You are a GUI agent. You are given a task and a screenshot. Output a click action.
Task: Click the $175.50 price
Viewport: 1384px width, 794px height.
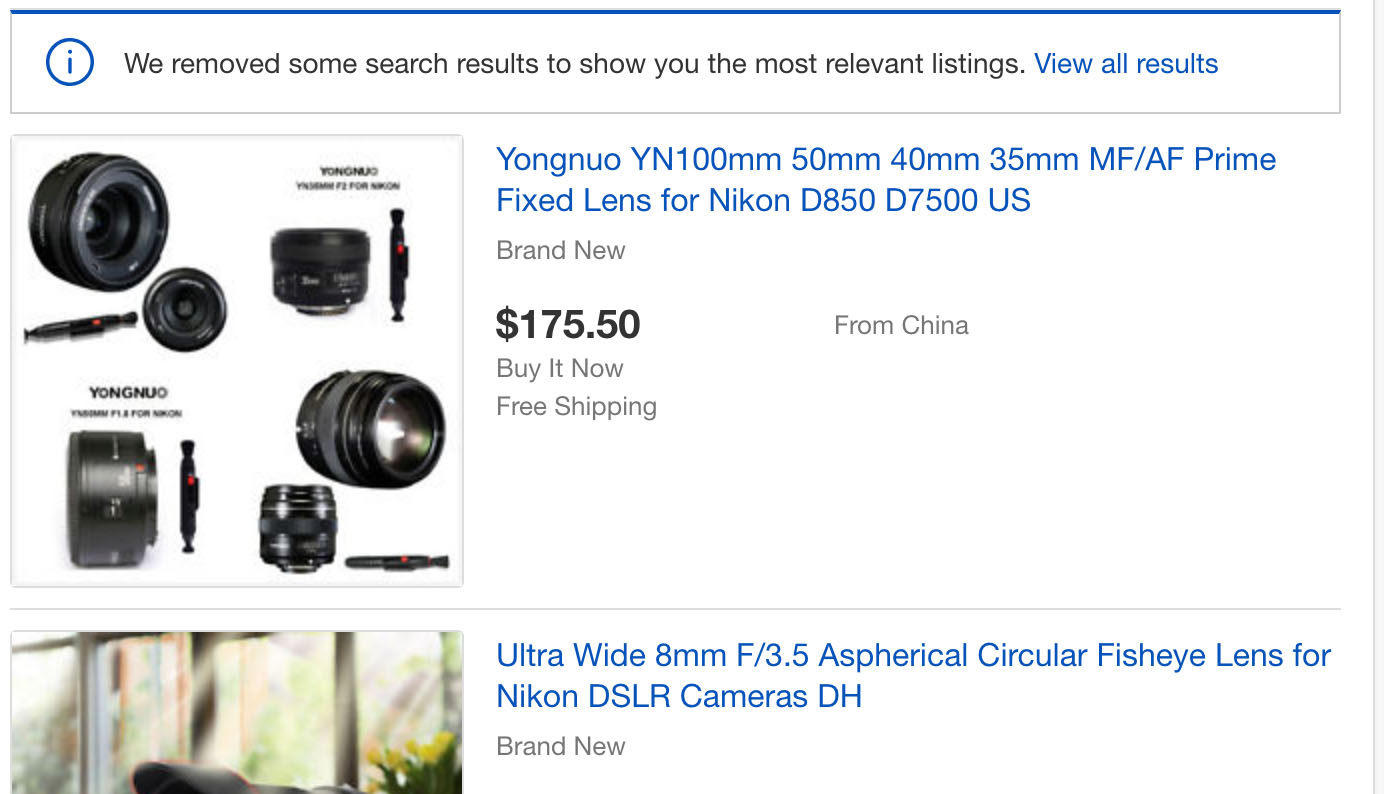(x=568, y=324)
